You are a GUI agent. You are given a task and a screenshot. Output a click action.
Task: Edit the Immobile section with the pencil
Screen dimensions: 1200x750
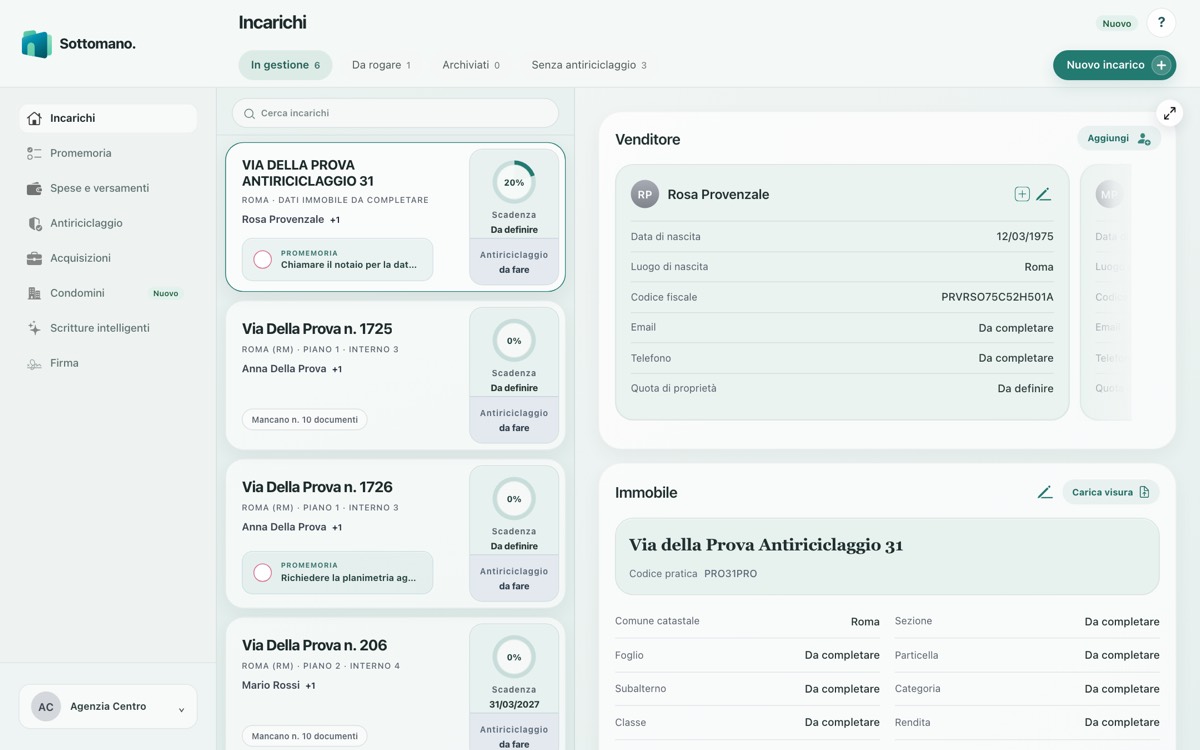[x=1044, y=492]
